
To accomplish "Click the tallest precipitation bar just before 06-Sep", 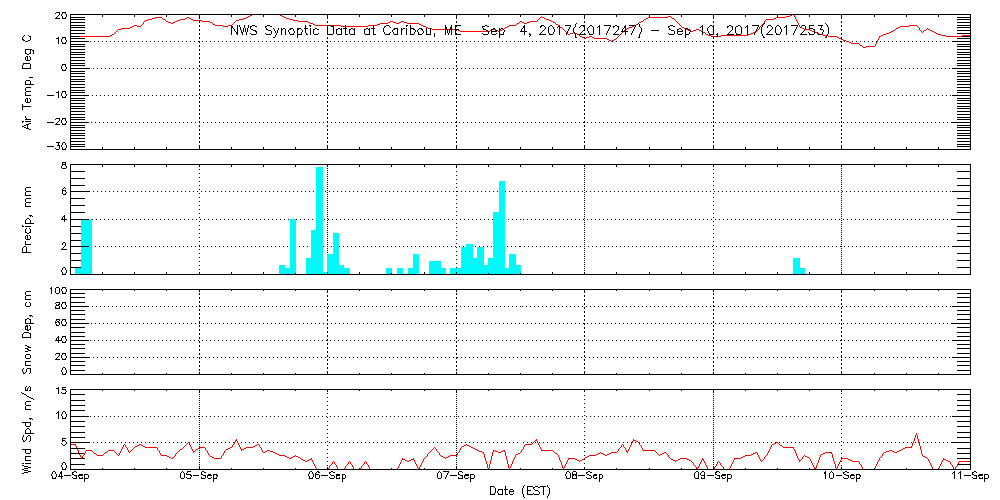I will [x=320, y=220].
